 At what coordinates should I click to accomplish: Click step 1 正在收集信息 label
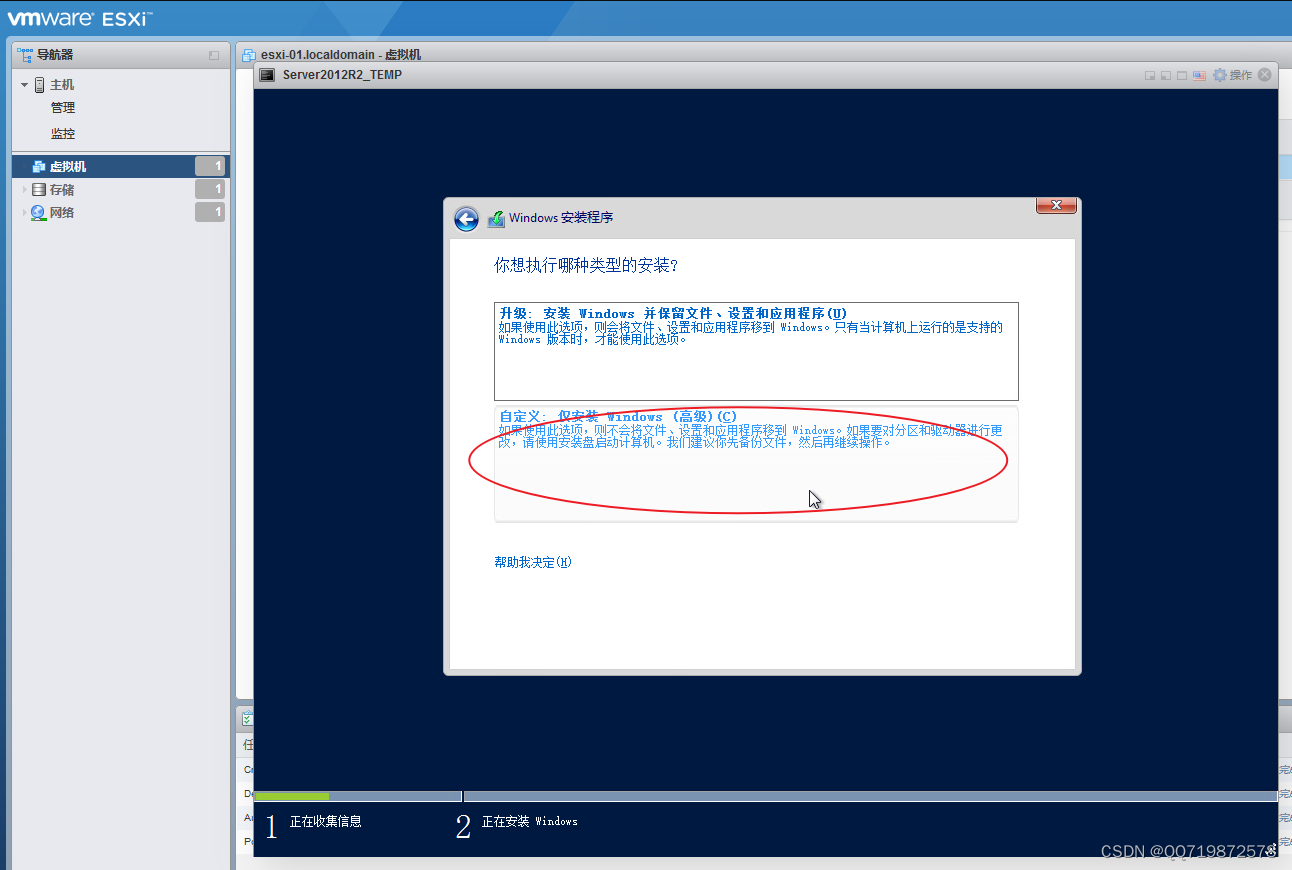[x=326, y=822]
